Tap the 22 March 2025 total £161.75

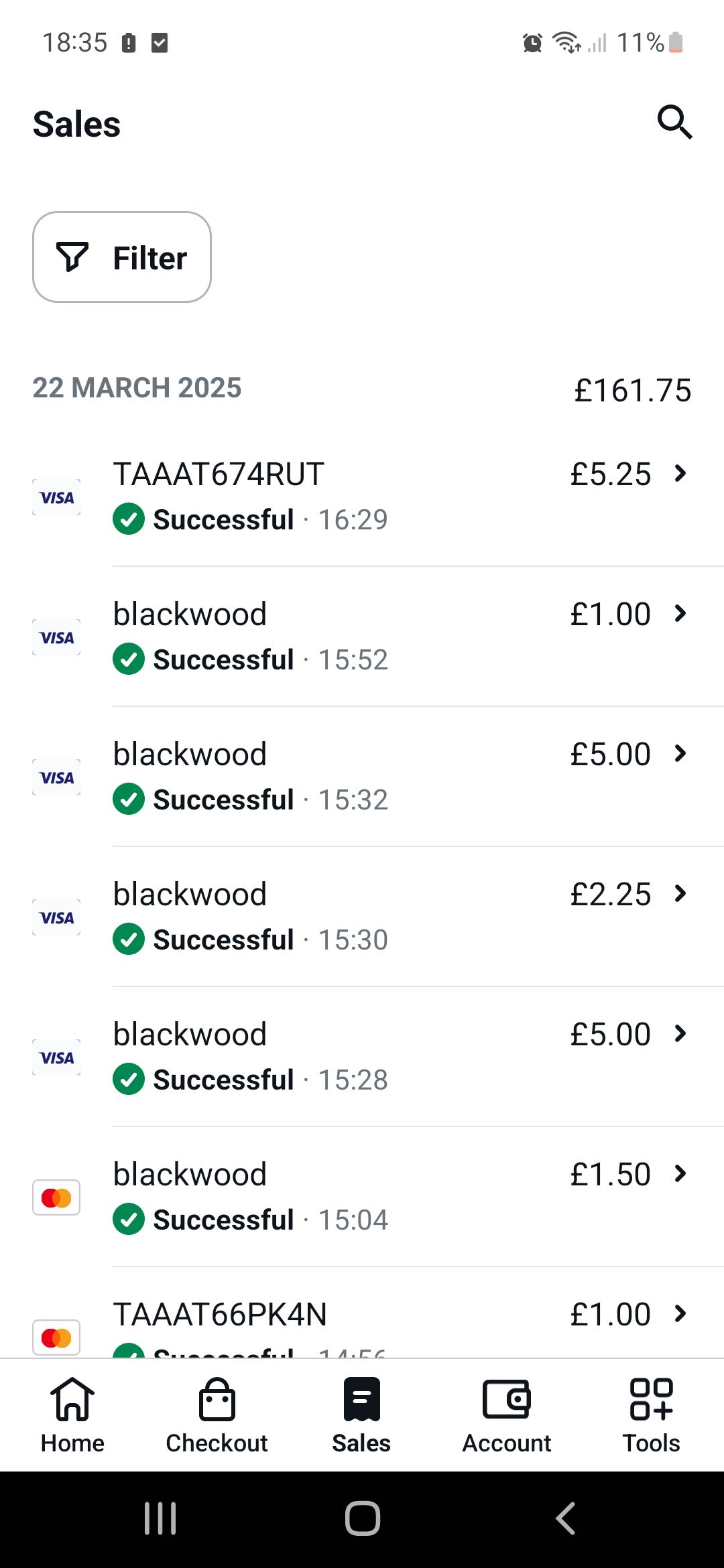(x=632, y=390)
